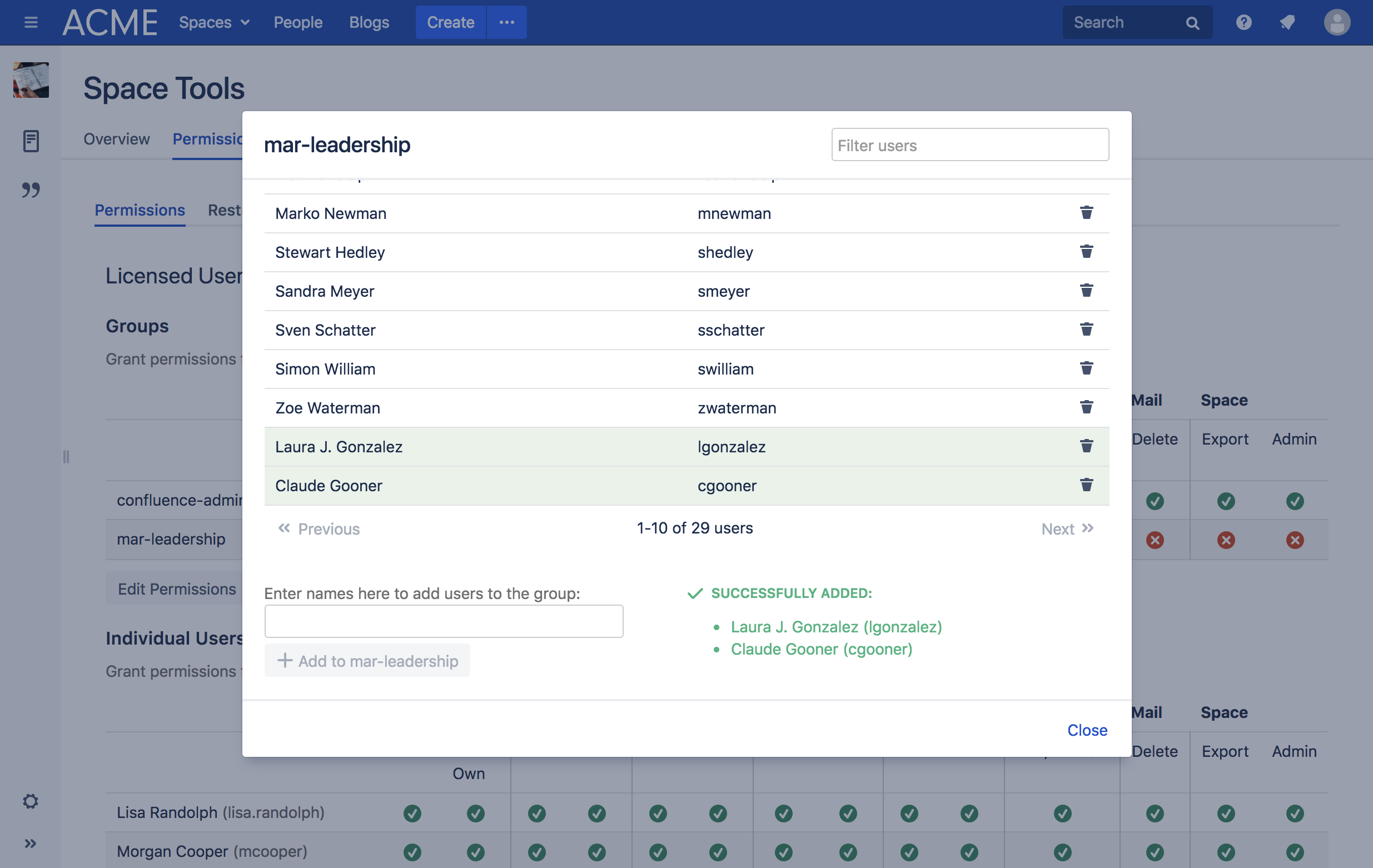Viewport: 1373px width, 868px height.
Task: Click the Close link in dialog
Action: tap(1087, 730)
